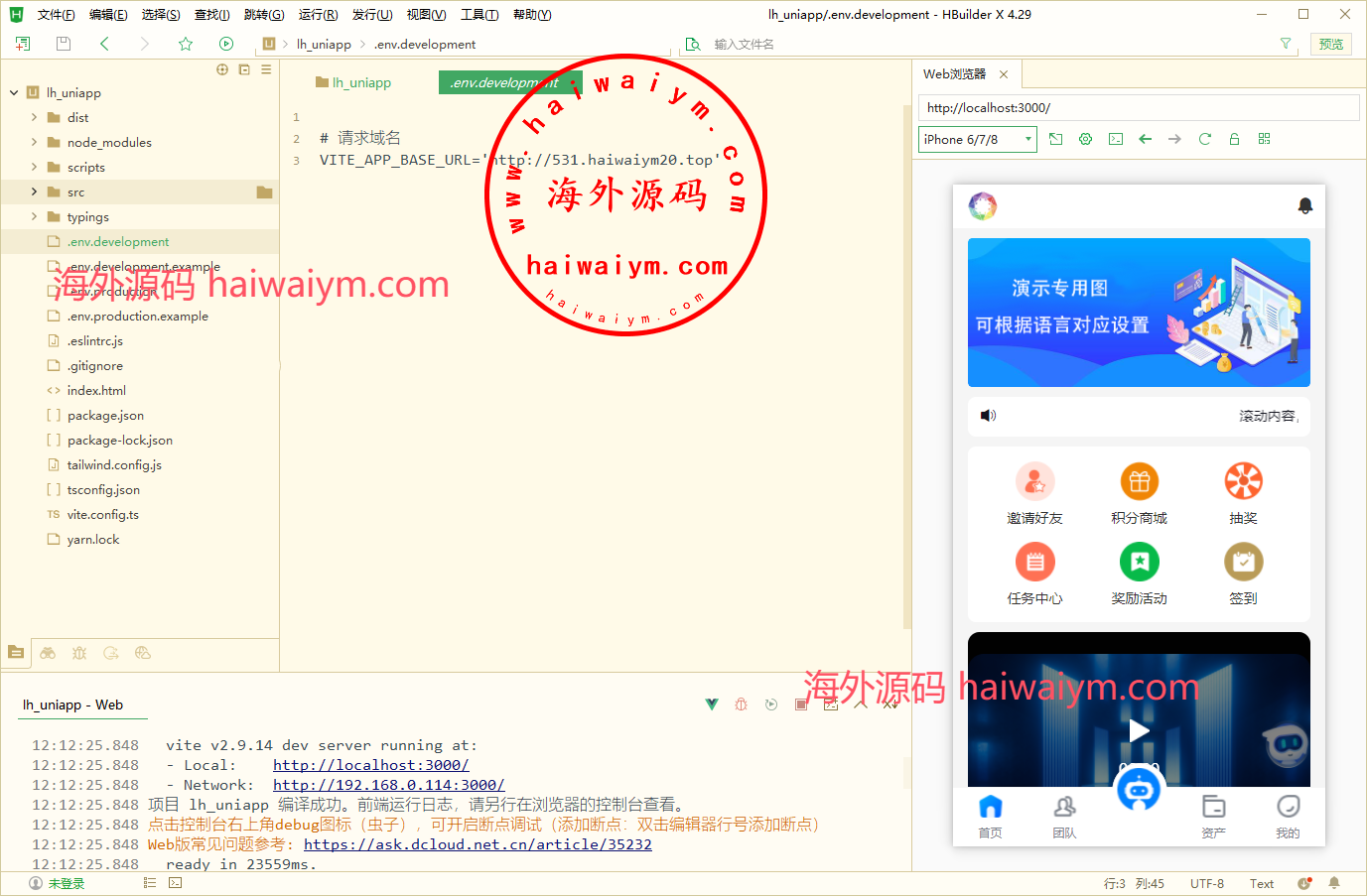Refresh the built-in web browser page
Screen dimensions: 1367x896
pyautogui.click(x=1205, y=139)
